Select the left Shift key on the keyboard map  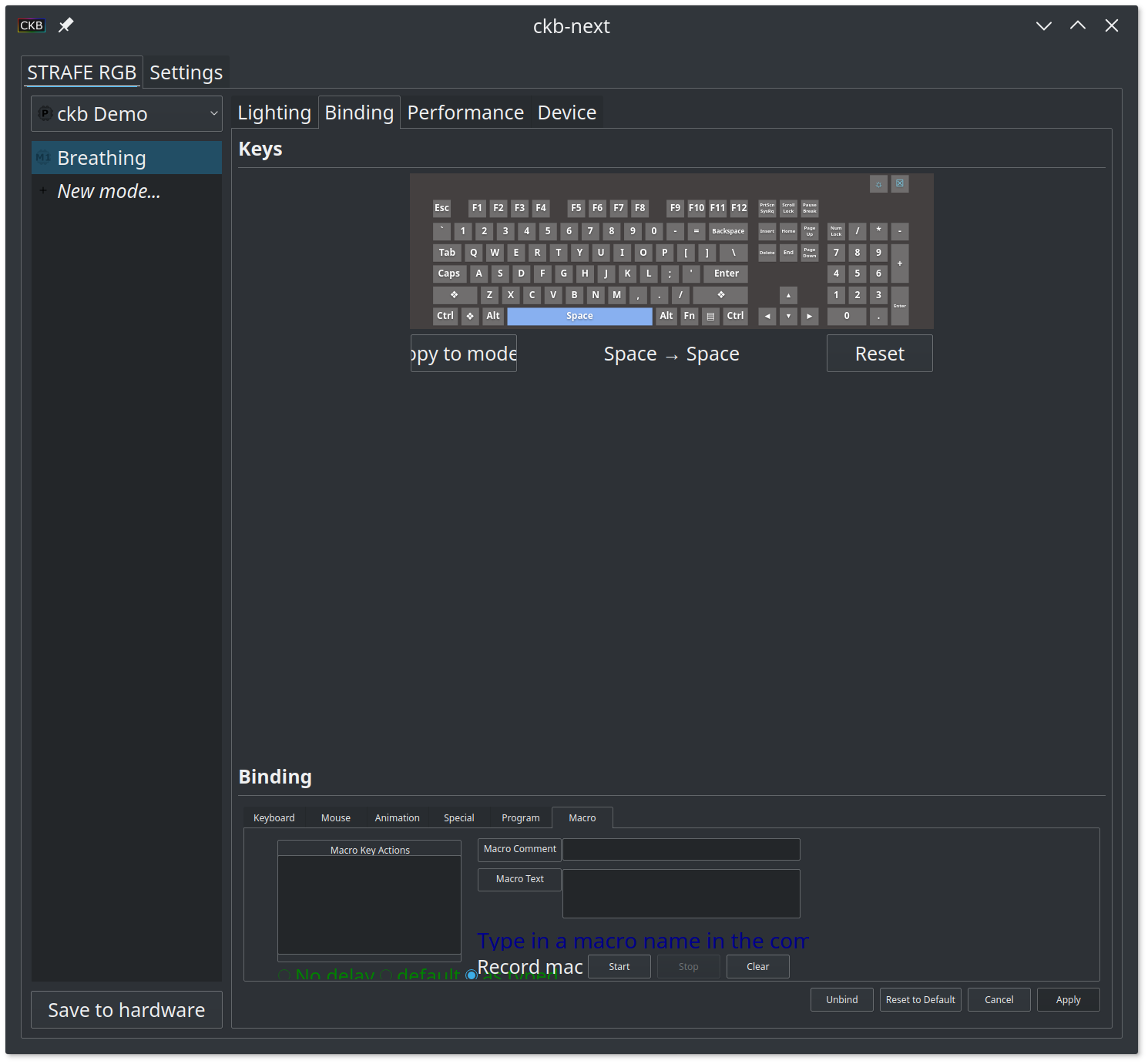coord(455,295)
